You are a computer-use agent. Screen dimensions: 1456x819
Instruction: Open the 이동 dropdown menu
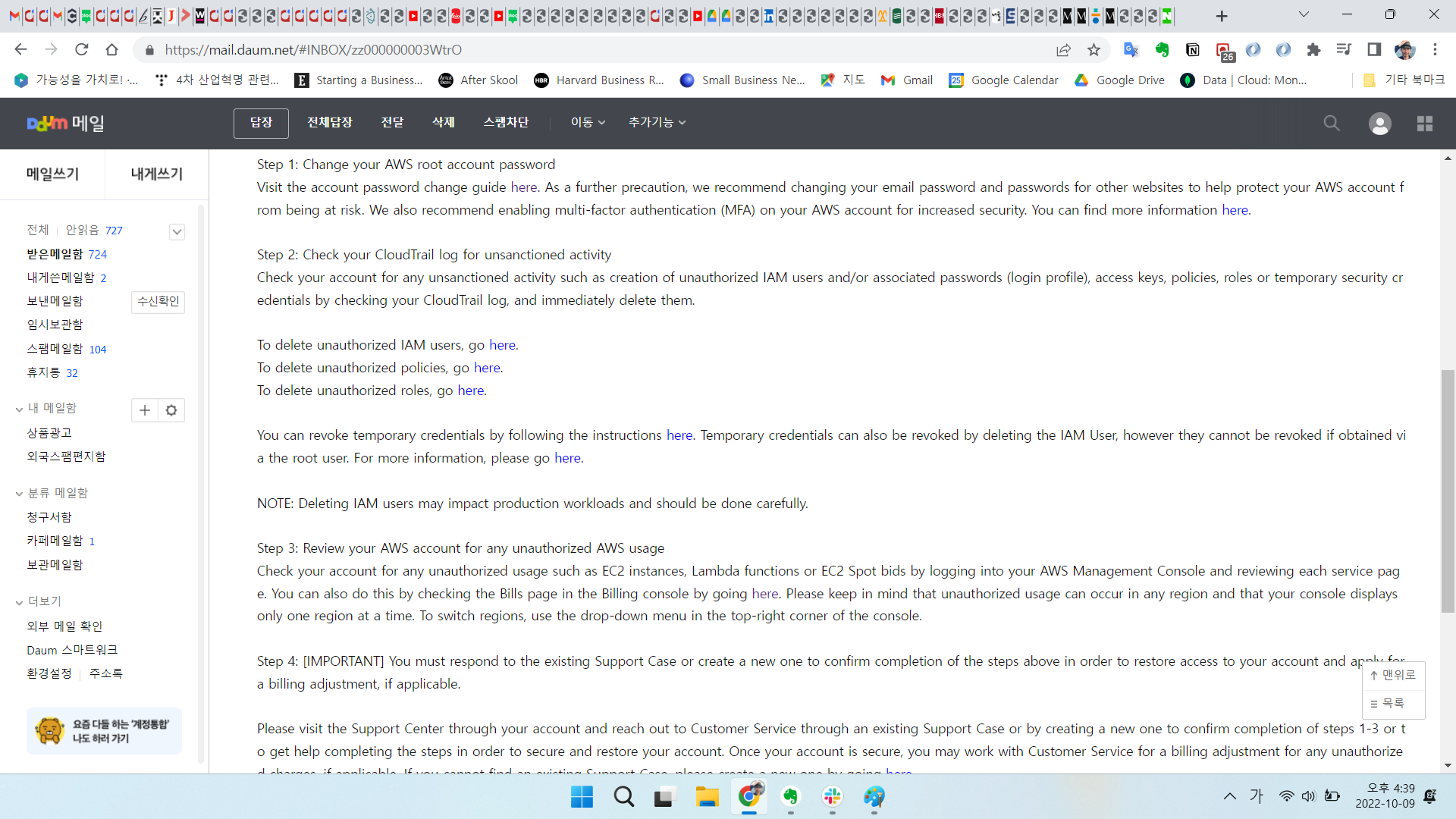[x=588, y=122]
